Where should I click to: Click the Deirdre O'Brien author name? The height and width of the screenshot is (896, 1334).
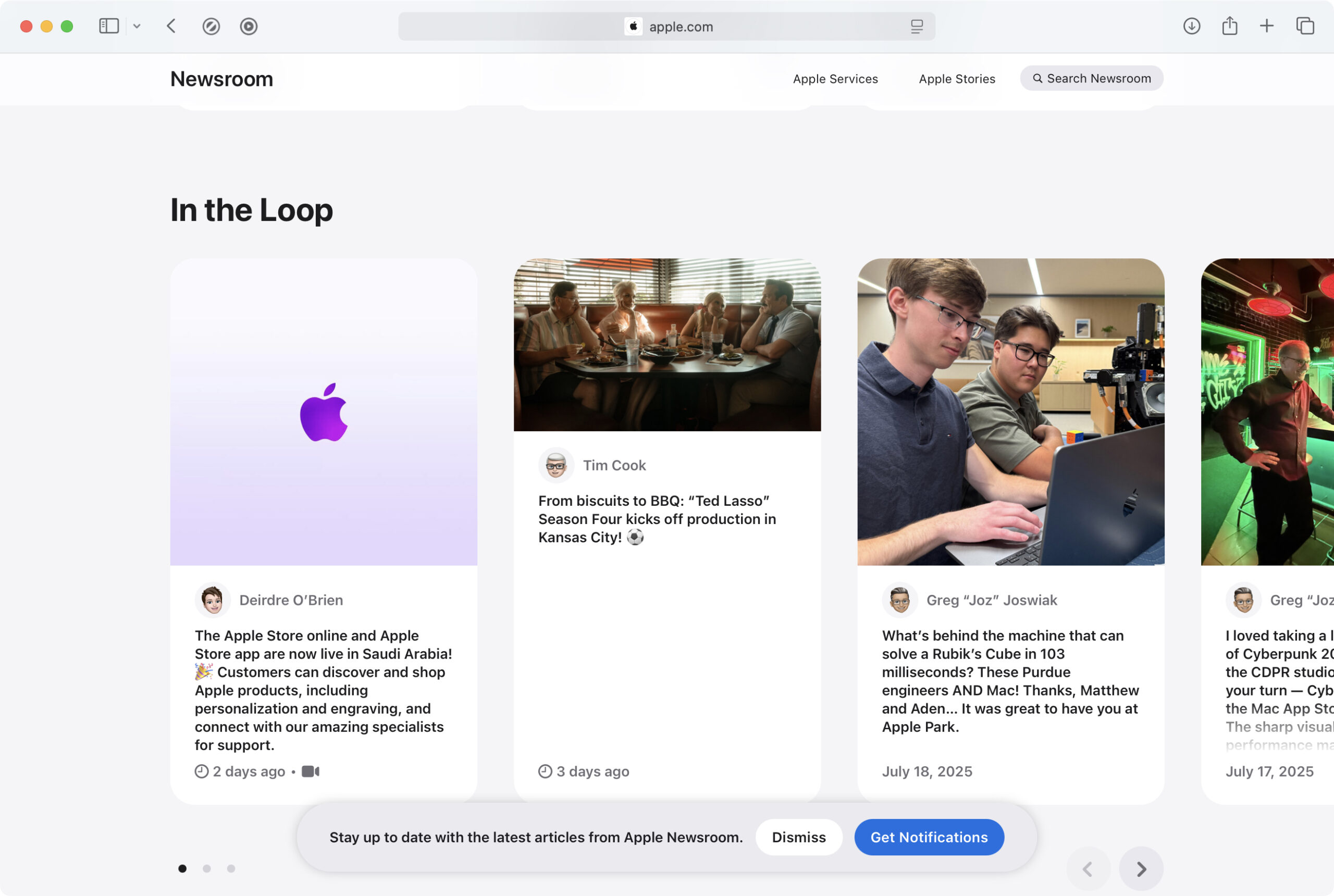291,600
